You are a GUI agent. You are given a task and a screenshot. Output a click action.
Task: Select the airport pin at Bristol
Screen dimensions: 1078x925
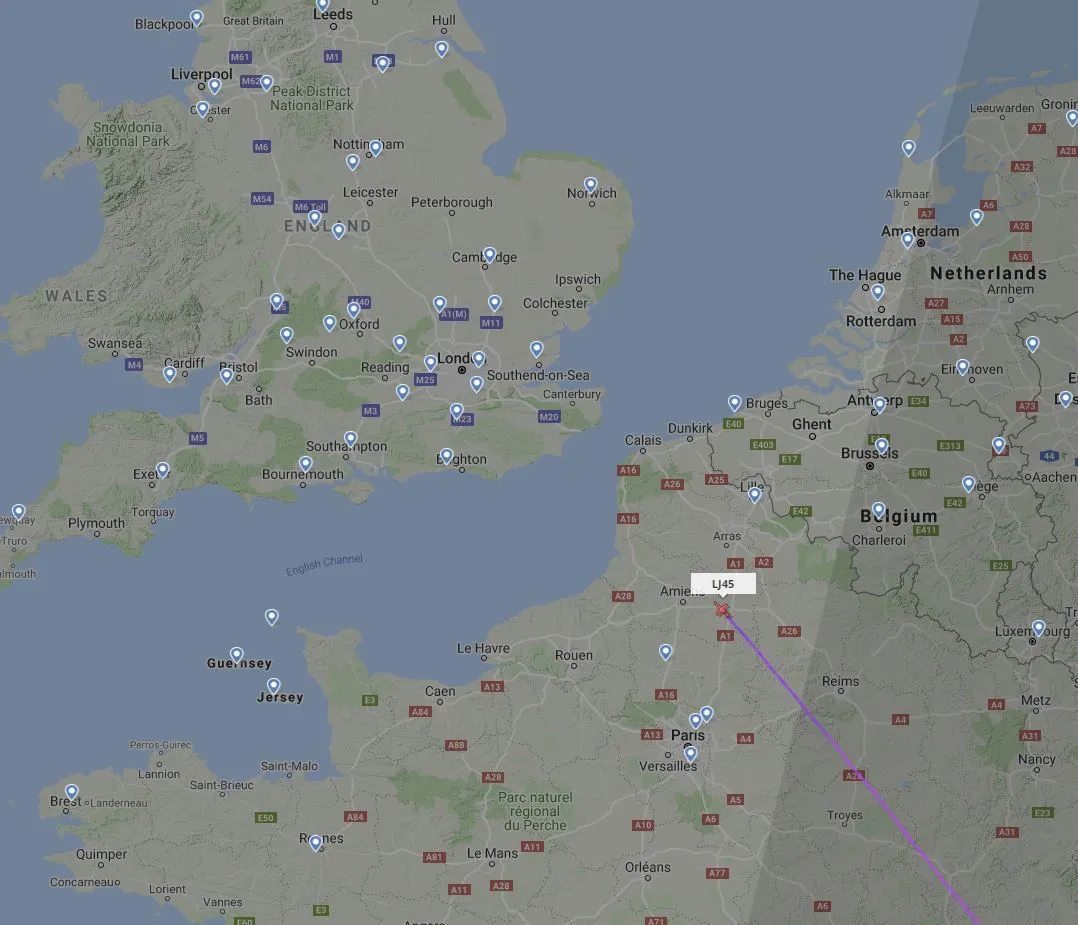tap(226, 377)
